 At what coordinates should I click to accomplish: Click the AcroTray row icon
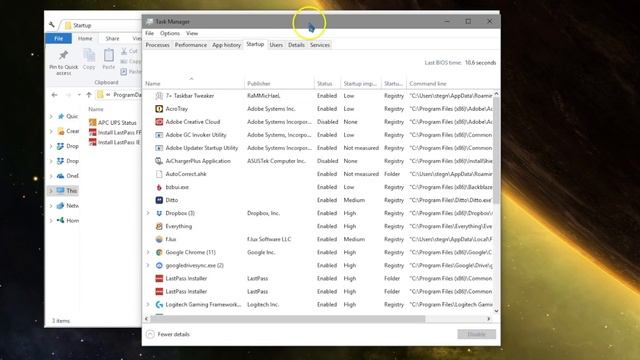point(159,109)
